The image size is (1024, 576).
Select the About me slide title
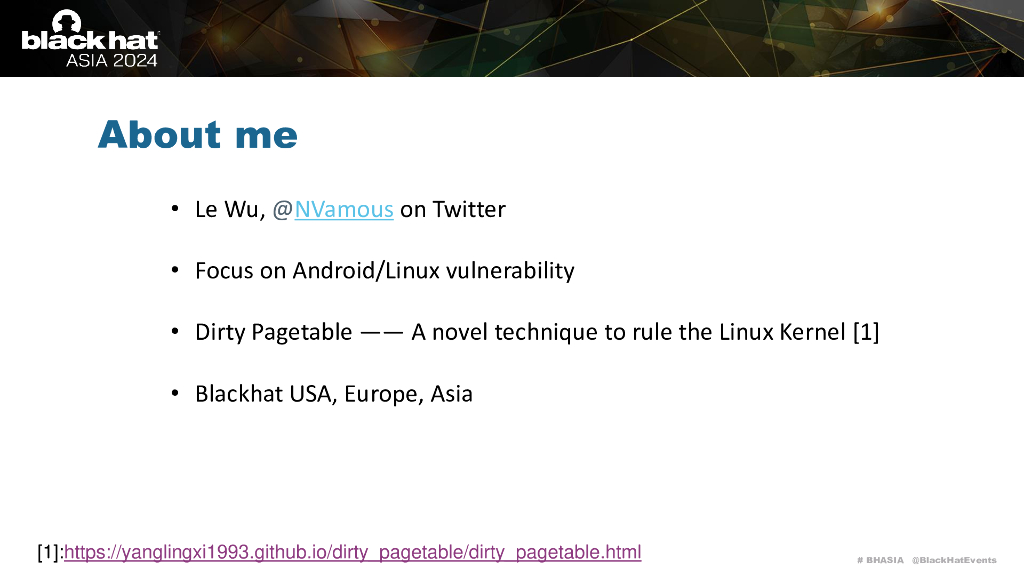pos(197,134)
